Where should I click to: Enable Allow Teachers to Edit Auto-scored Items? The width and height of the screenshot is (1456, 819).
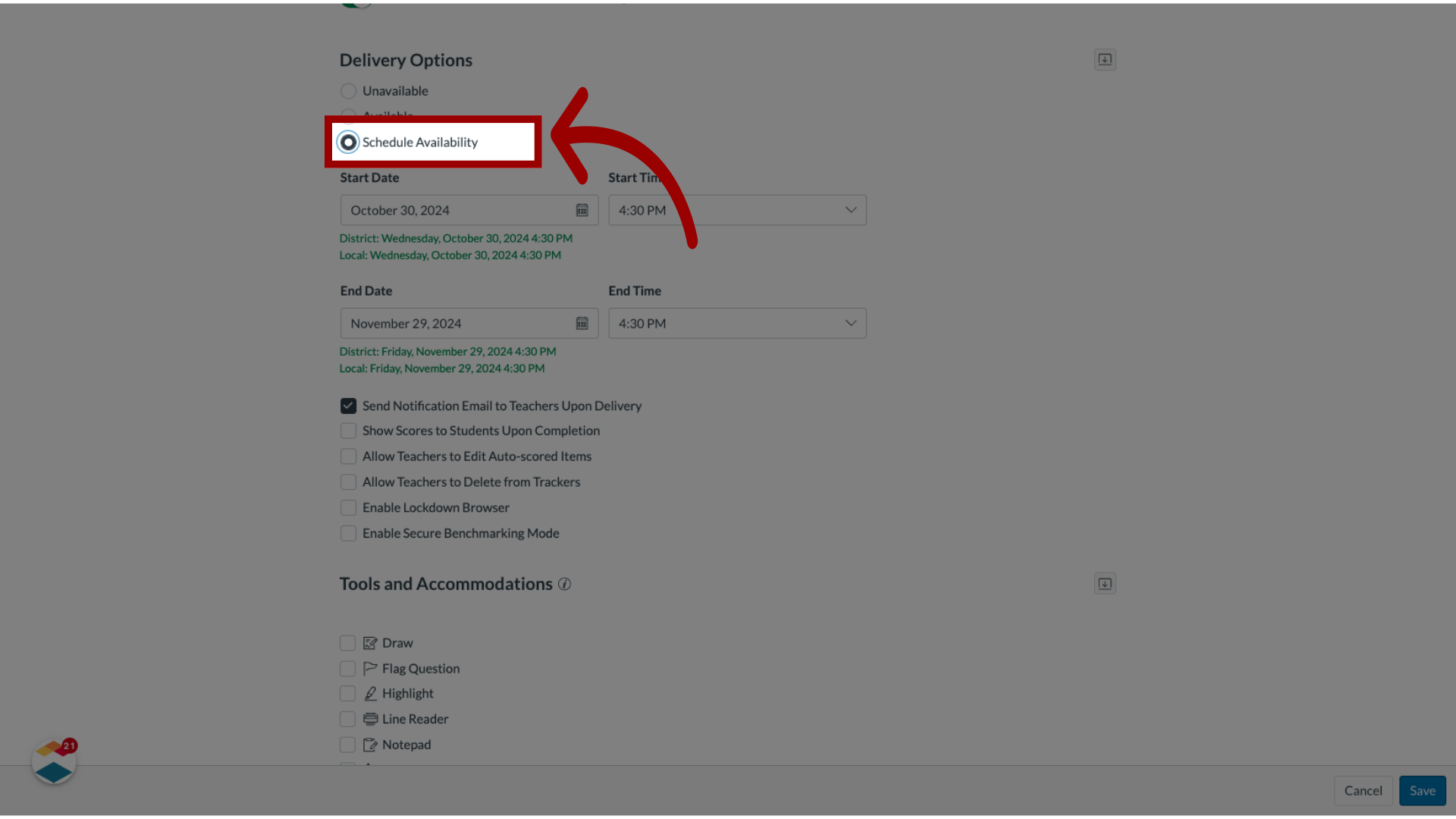click(x=348, y=456)
